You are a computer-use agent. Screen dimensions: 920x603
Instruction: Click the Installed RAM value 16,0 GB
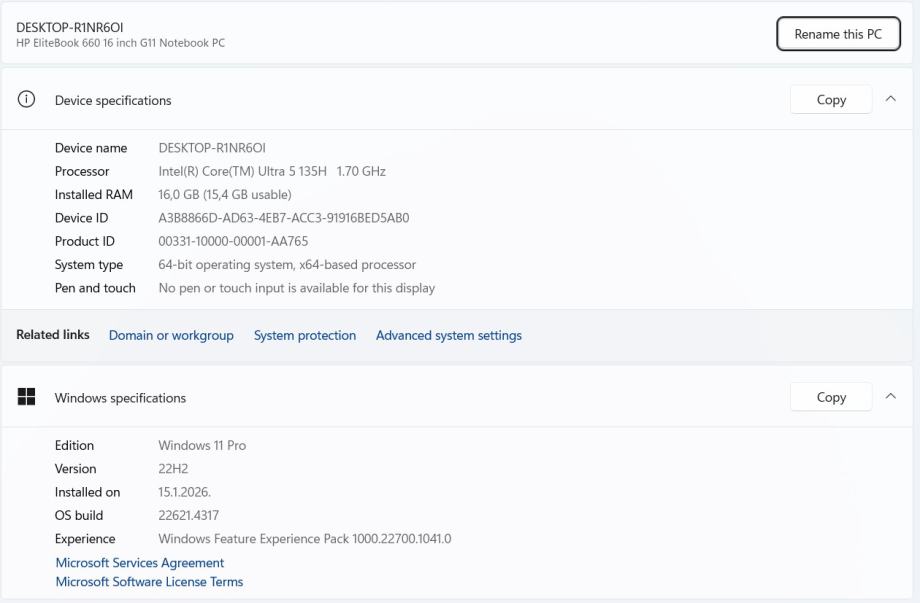click(225, 195)
